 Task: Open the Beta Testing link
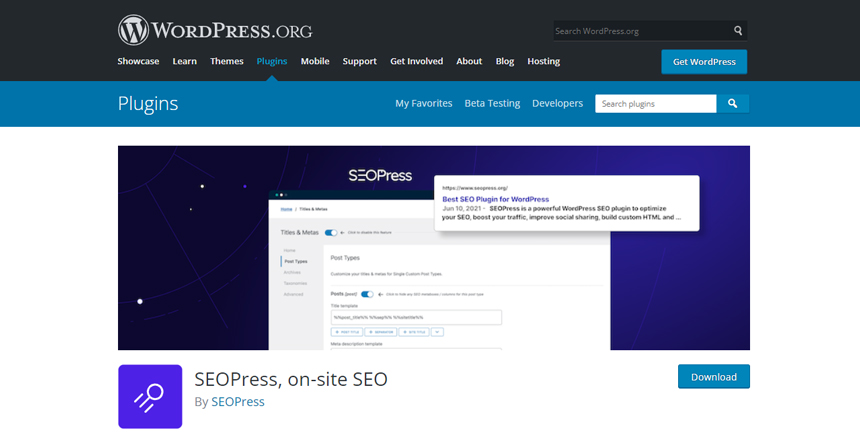[492, 103]
